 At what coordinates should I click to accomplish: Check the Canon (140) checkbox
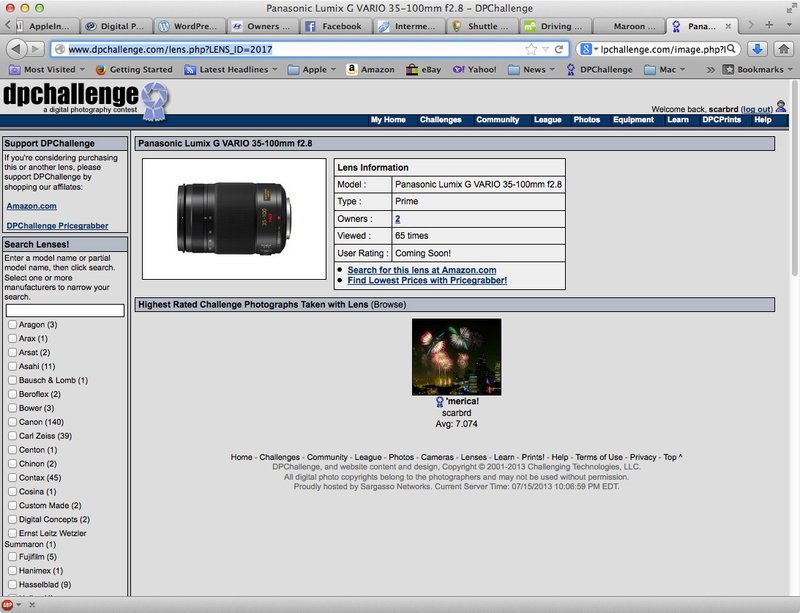point(12,422)
